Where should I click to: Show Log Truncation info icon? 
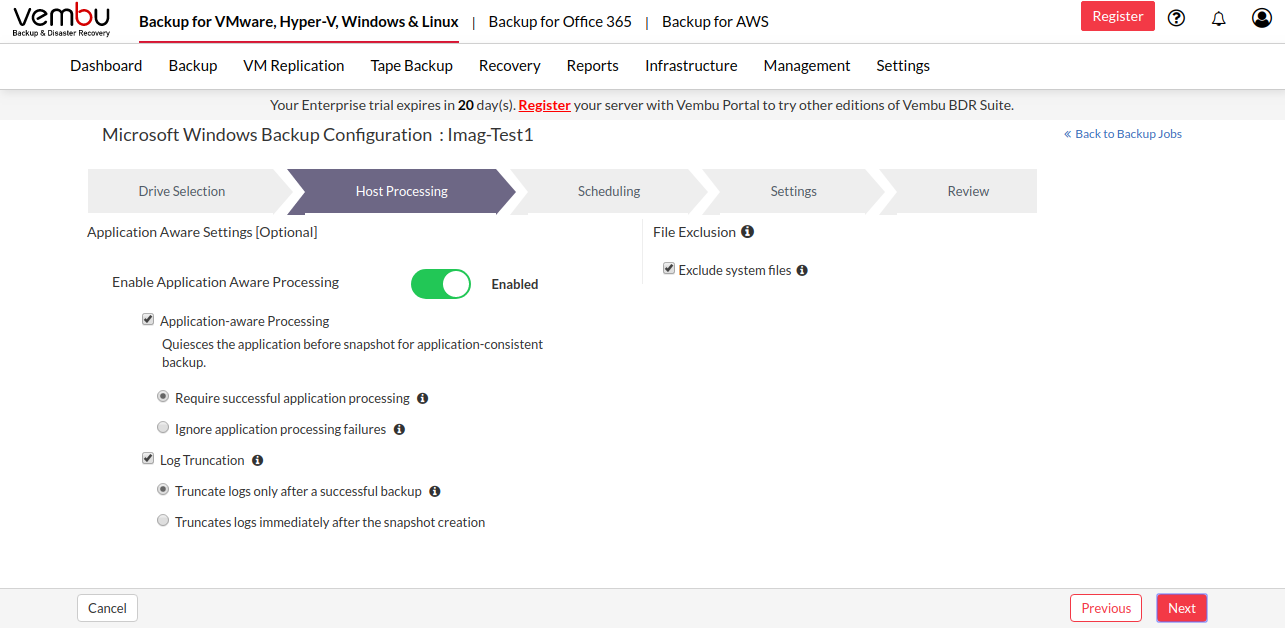click(257, 460)
